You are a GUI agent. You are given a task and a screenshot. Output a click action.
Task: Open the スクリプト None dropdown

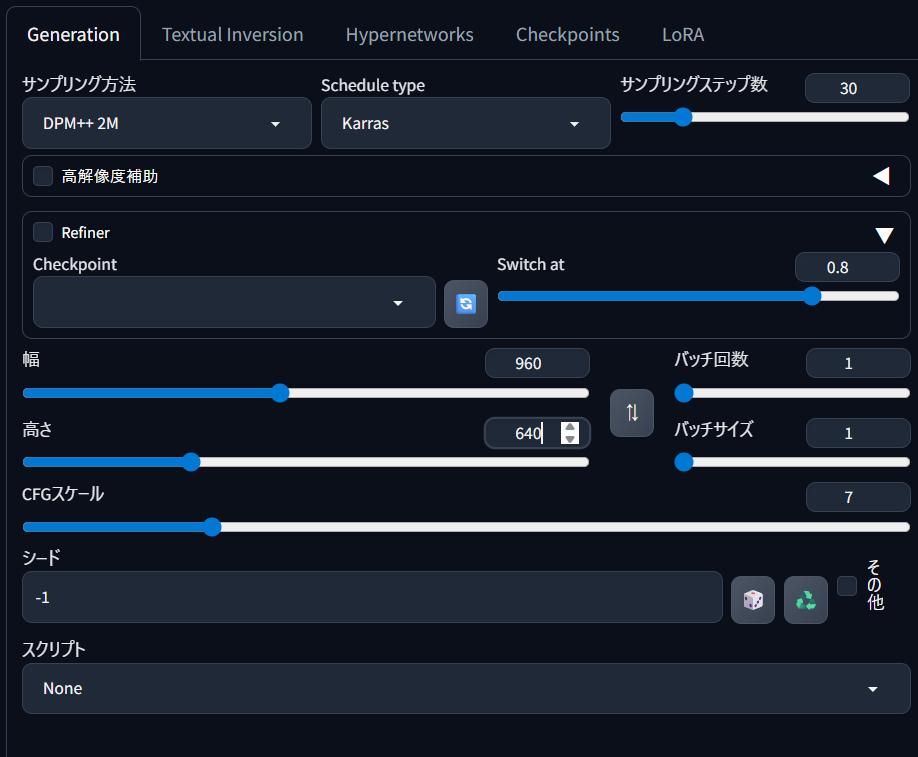point(466,689)
